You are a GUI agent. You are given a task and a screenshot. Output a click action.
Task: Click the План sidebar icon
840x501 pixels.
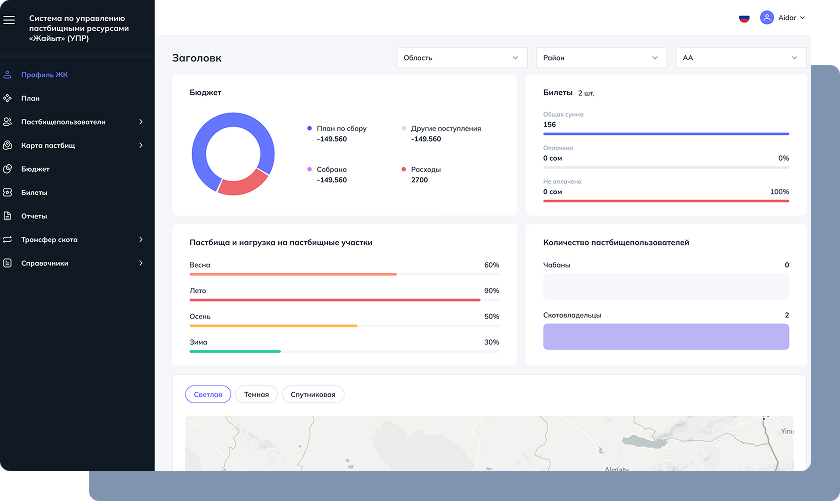[x=8, y=98]
